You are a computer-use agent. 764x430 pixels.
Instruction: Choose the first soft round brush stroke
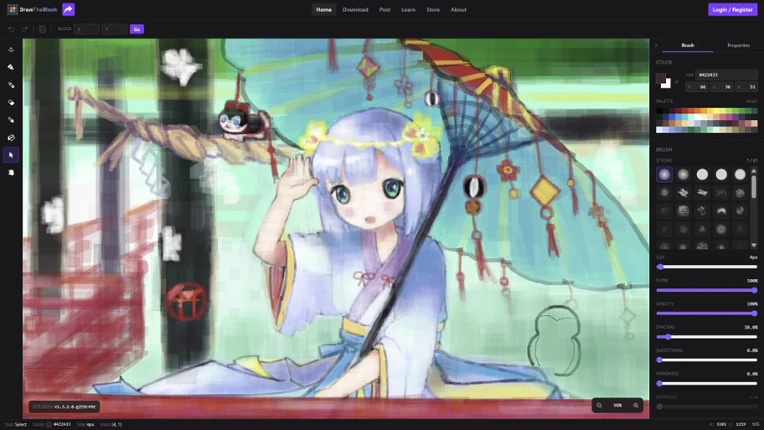click(x=664, y=174)
